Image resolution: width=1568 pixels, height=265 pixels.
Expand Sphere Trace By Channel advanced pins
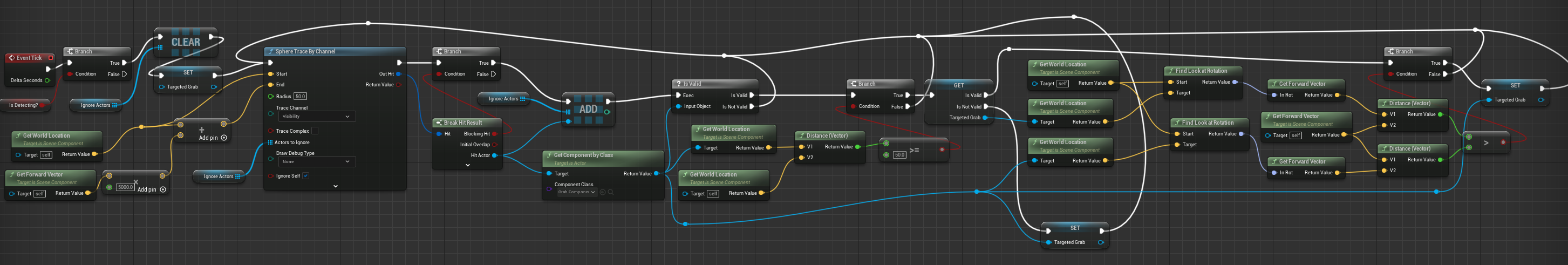(x=336, y=186)
